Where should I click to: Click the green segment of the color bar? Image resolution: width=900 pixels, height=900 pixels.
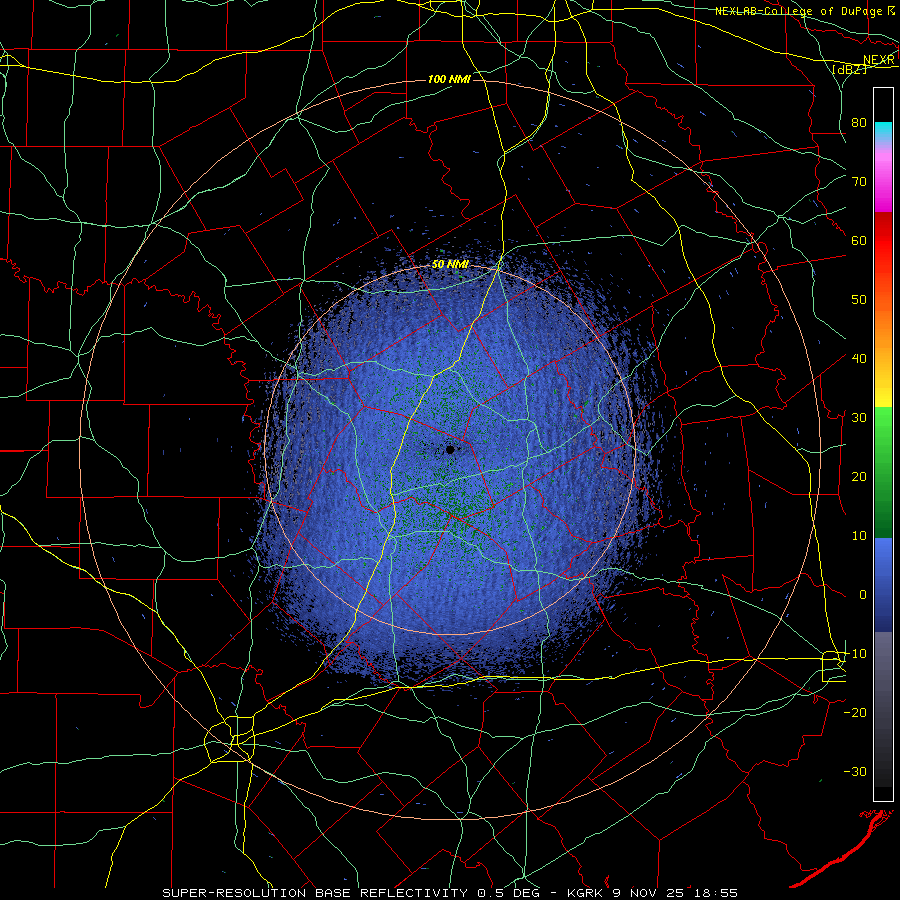883,472
